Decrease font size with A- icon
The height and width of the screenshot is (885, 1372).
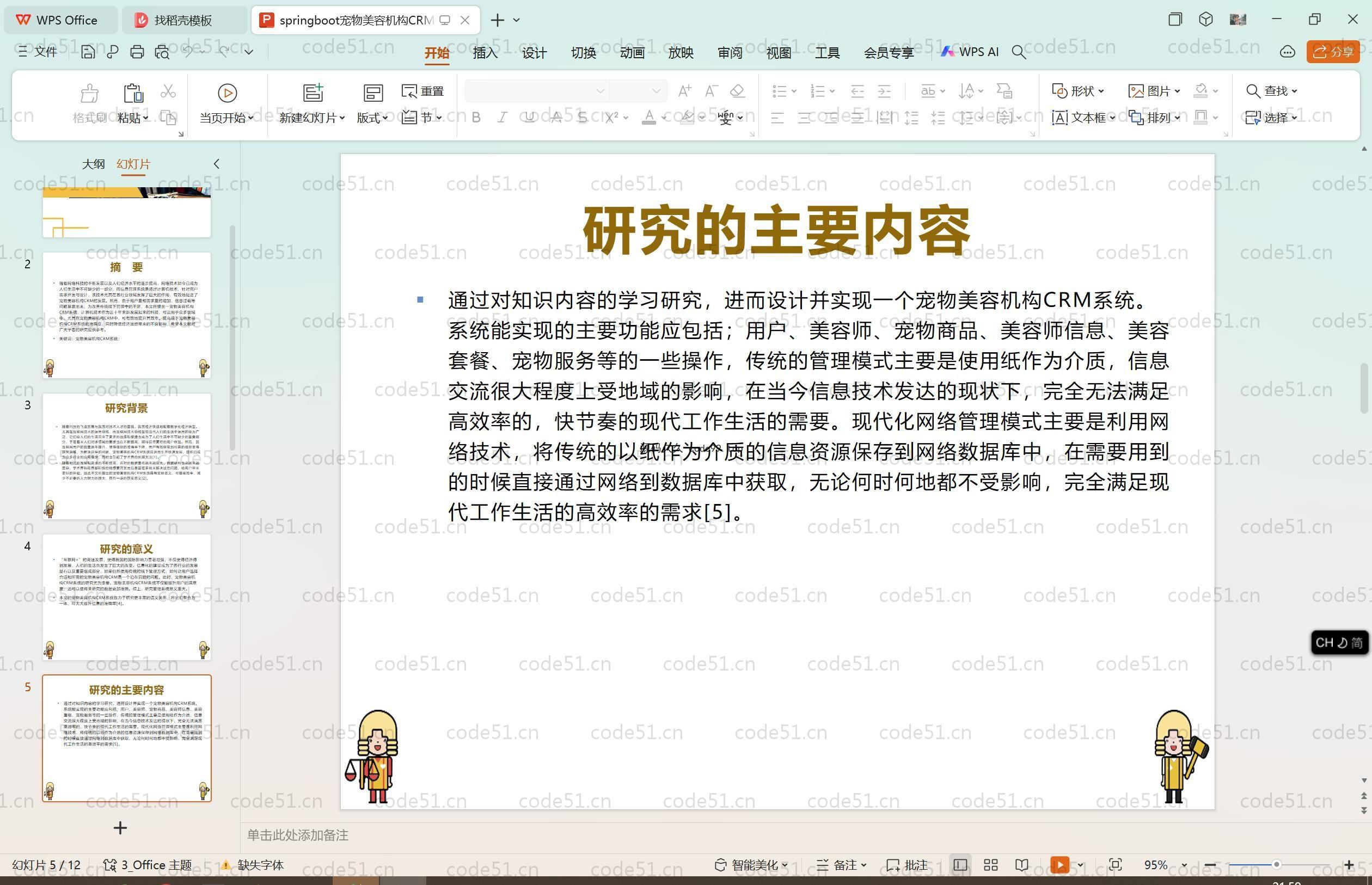(712, 91)
